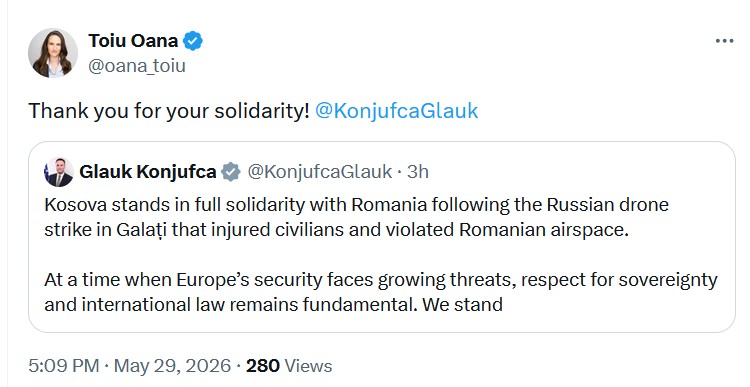Follow the @KonjufcaGlauk mention link

[397, 111]
